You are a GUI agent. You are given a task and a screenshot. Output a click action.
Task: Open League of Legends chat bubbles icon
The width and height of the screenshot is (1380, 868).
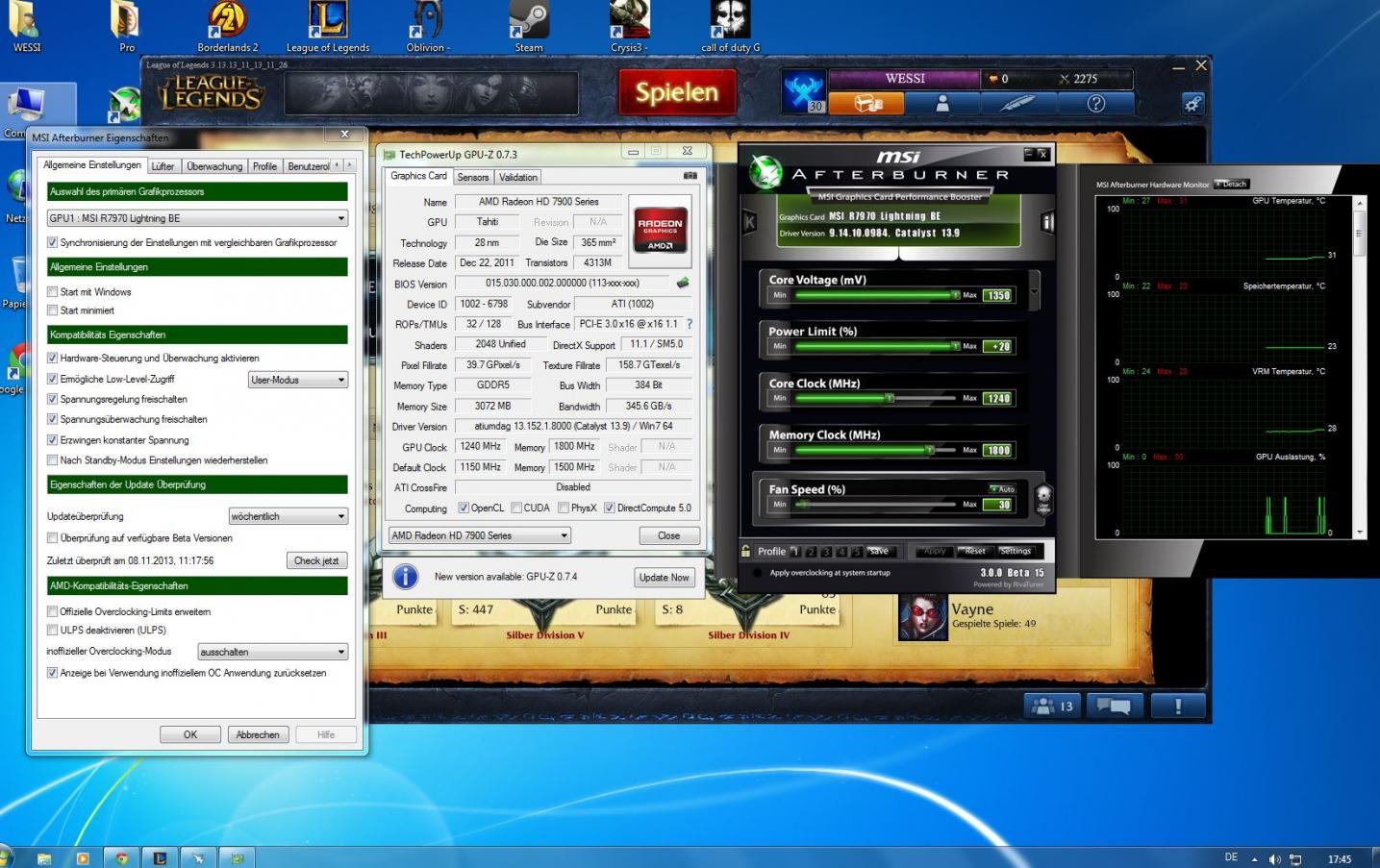coord(1113,706)
